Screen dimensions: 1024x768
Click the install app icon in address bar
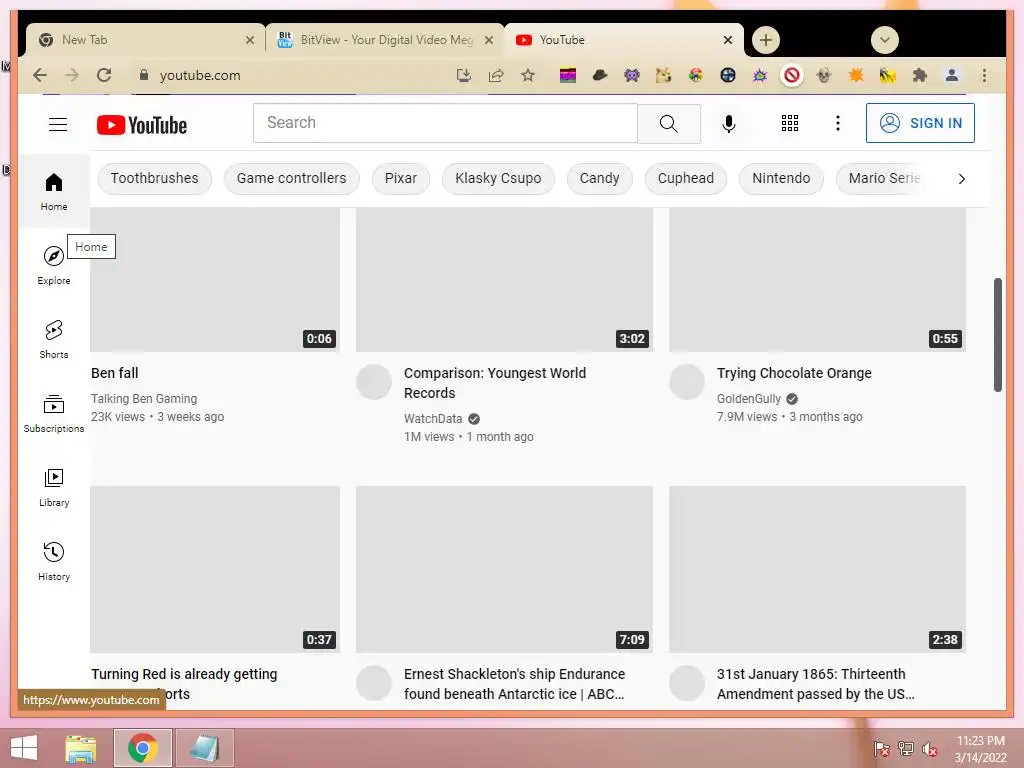point(464,75)
